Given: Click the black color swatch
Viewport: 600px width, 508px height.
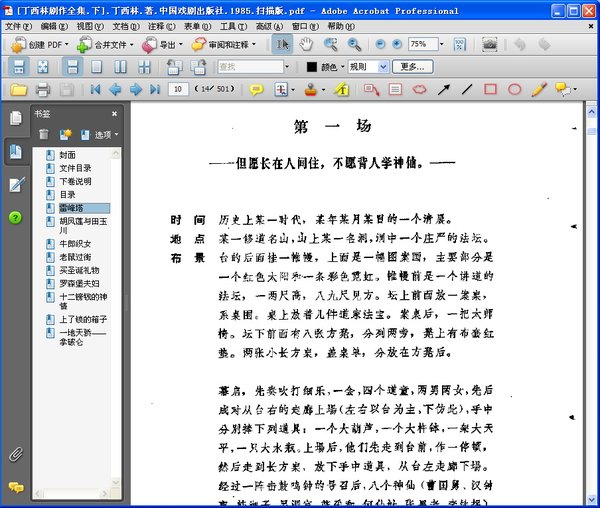Looking at the screenshot, I should [x=311, y=67].
